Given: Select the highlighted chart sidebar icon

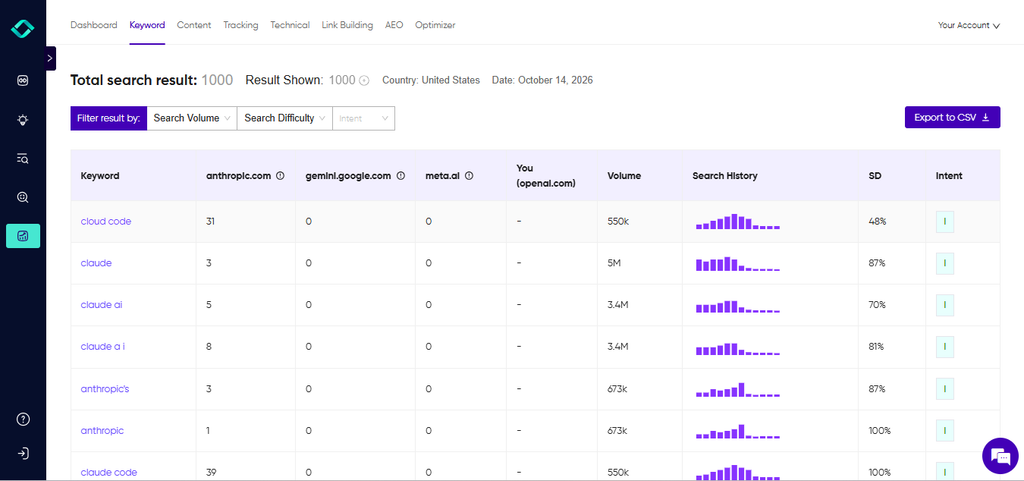Looking at the screenshot, I should pos(23,236).
